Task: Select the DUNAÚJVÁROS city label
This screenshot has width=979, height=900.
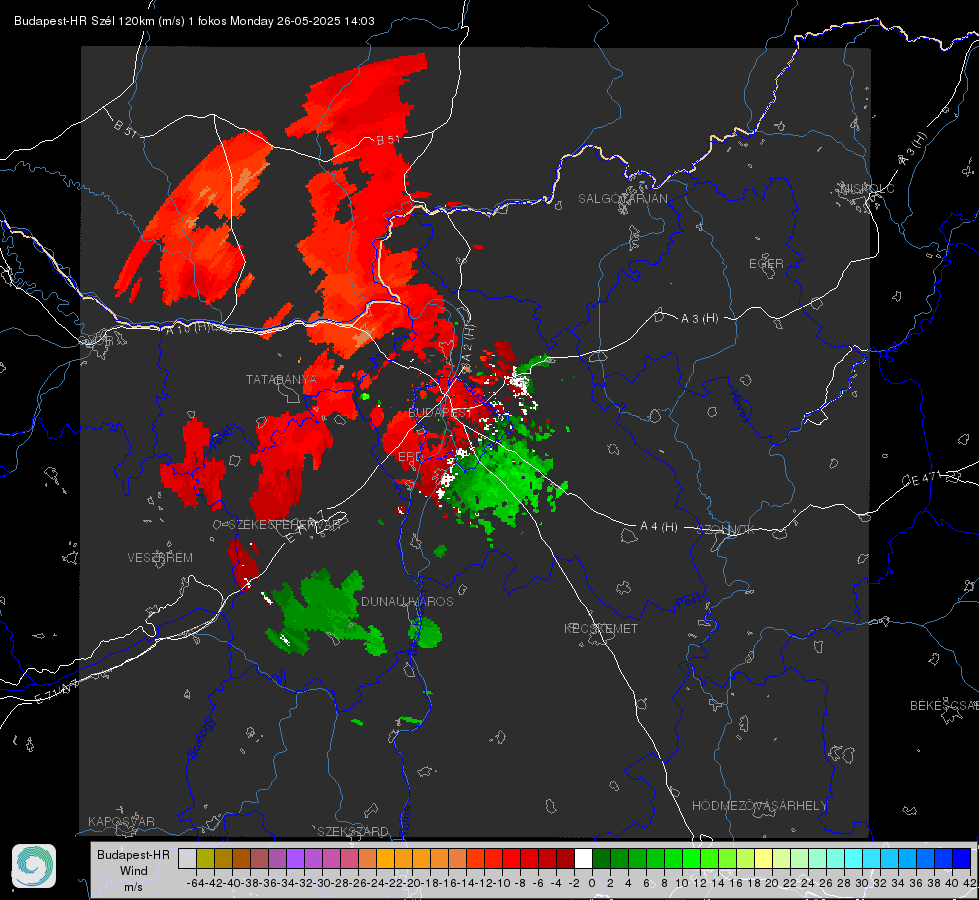Action: [x=407, y=601]
